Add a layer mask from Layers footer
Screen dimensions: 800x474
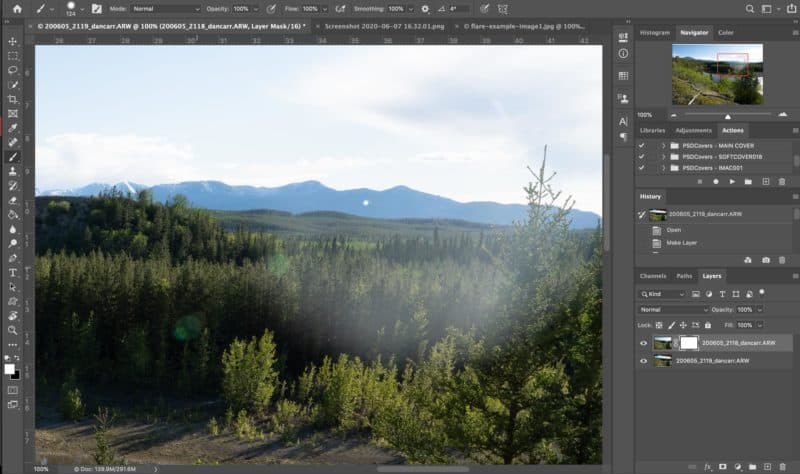pyautogui.click(x=722, y=466)
